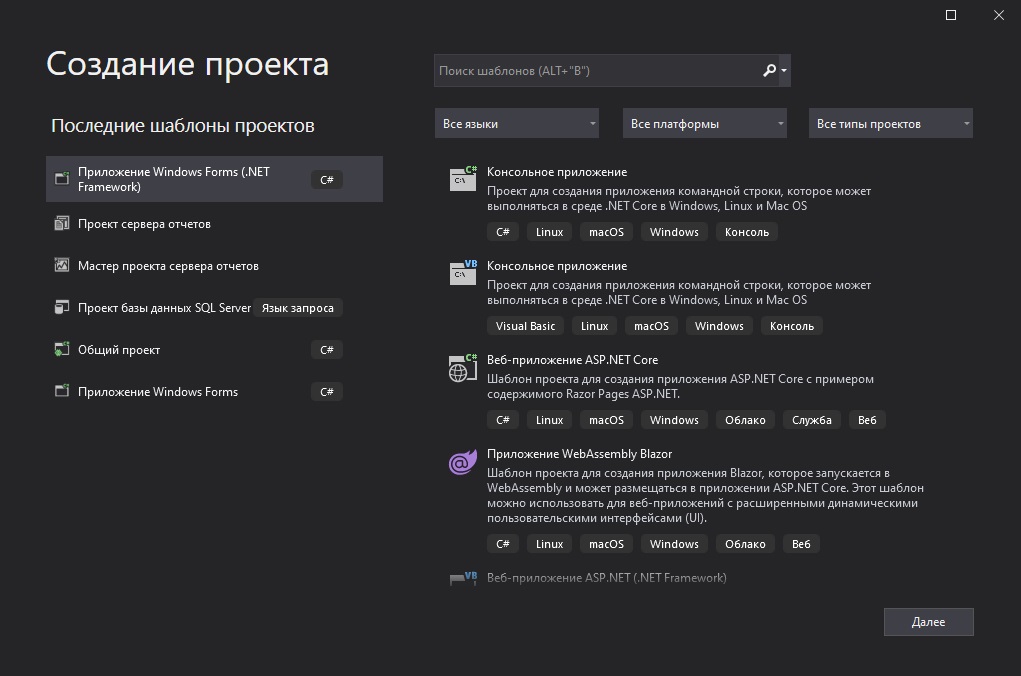Click the VB console application icon
Screen dimensions: 1021x676
coord(463,272)
